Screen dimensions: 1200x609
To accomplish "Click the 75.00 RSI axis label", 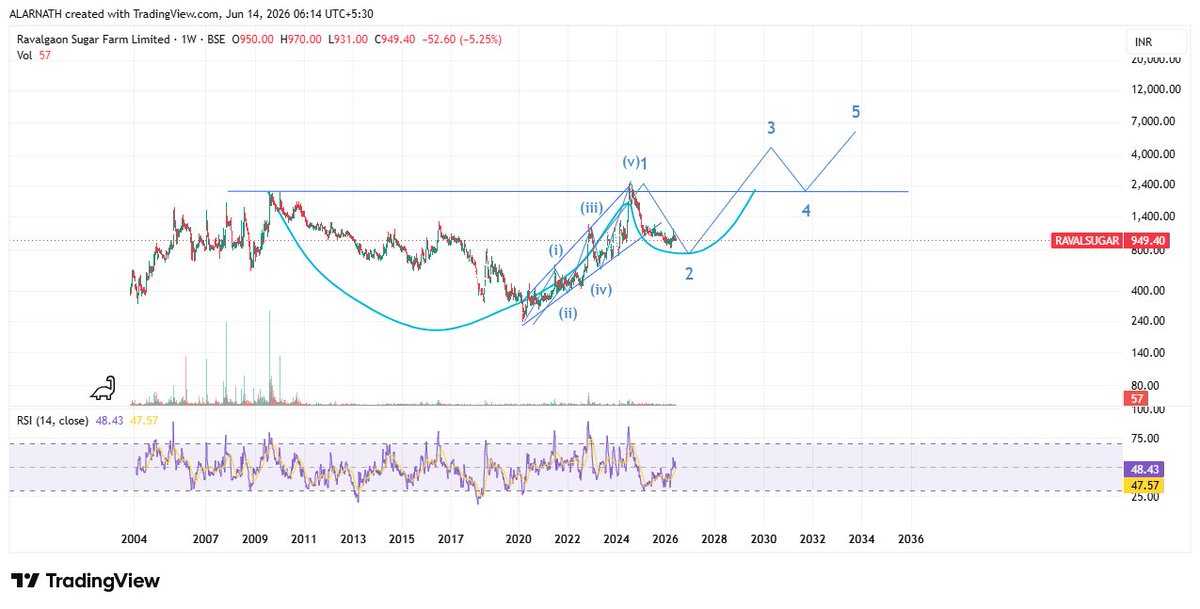I will point(1145,439).
